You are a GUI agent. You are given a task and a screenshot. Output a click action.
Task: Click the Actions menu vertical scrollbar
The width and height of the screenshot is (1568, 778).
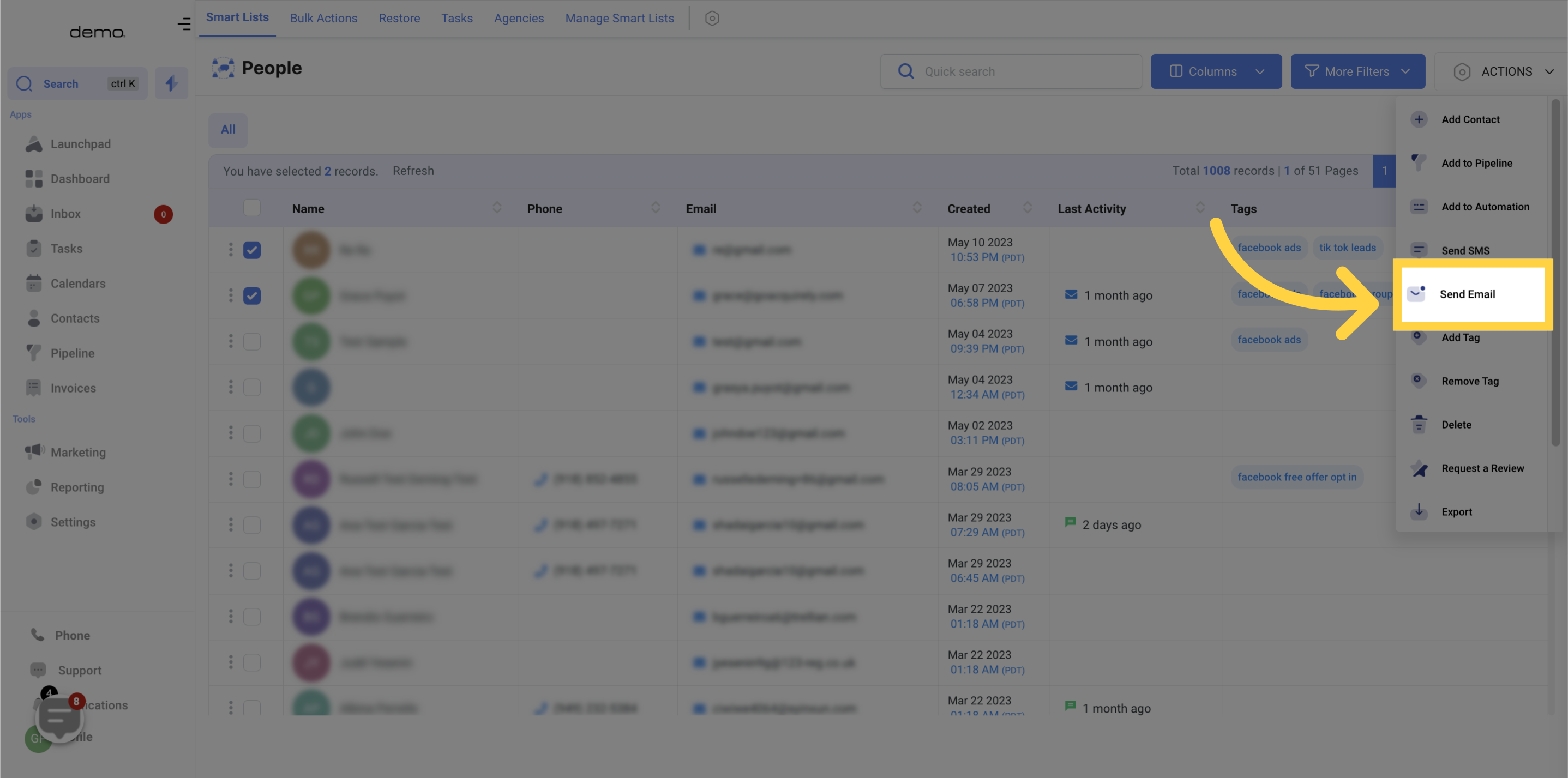[1556, 274]
